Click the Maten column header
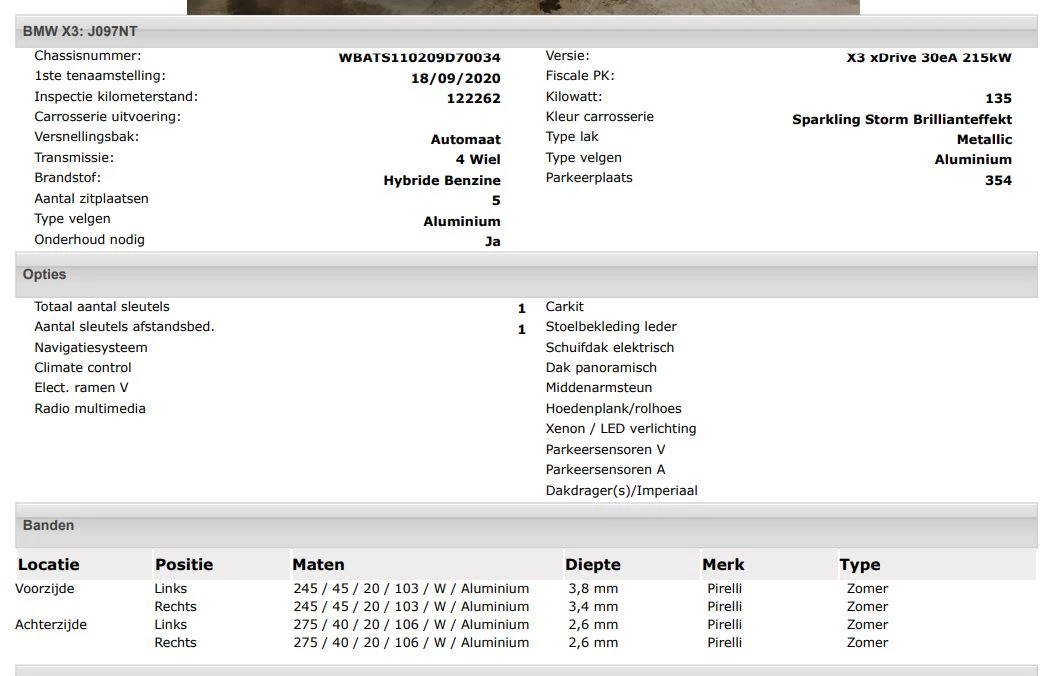The width and height of the screenshot is (1048, 676). (318, 565)
